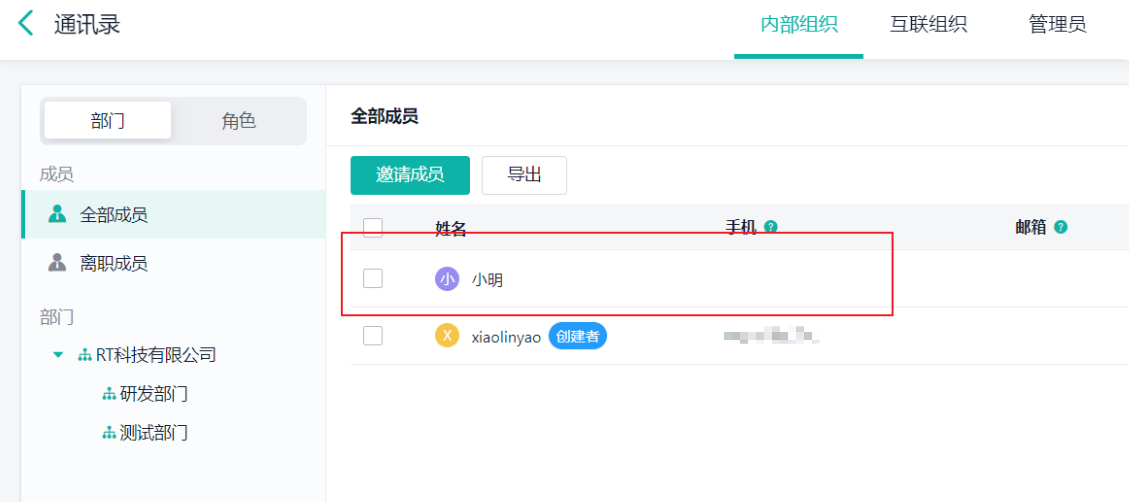Switch to the 角色 segment
1129x502 pixels.
coord(239,121)
